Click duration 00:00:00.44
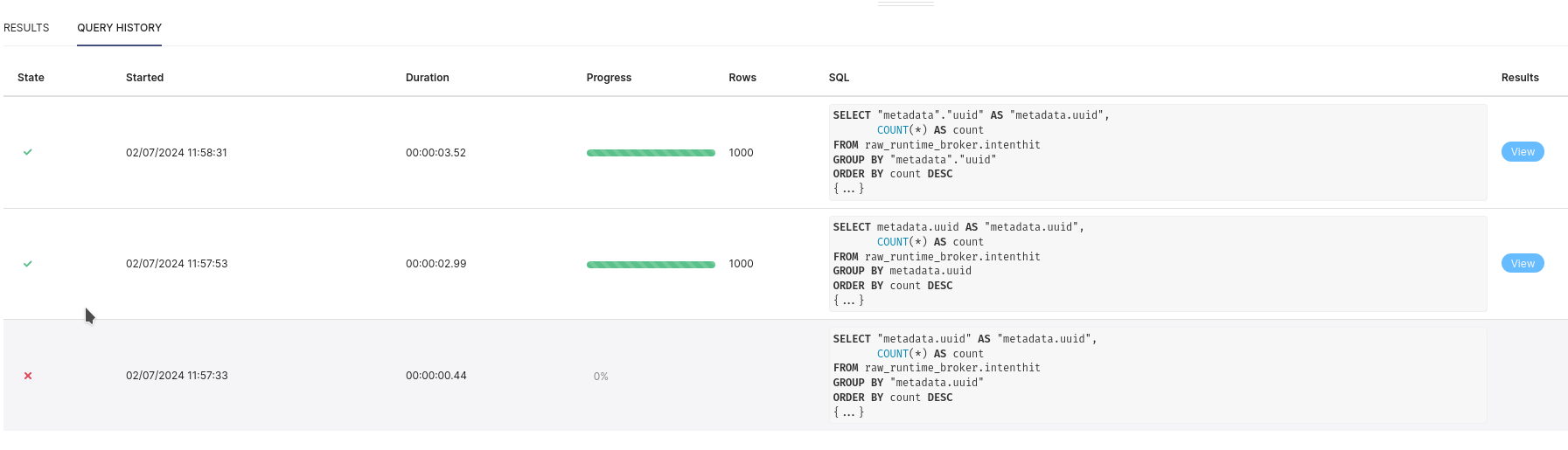The width and height of the screenshot is (1568, 450). click(436, 376)
